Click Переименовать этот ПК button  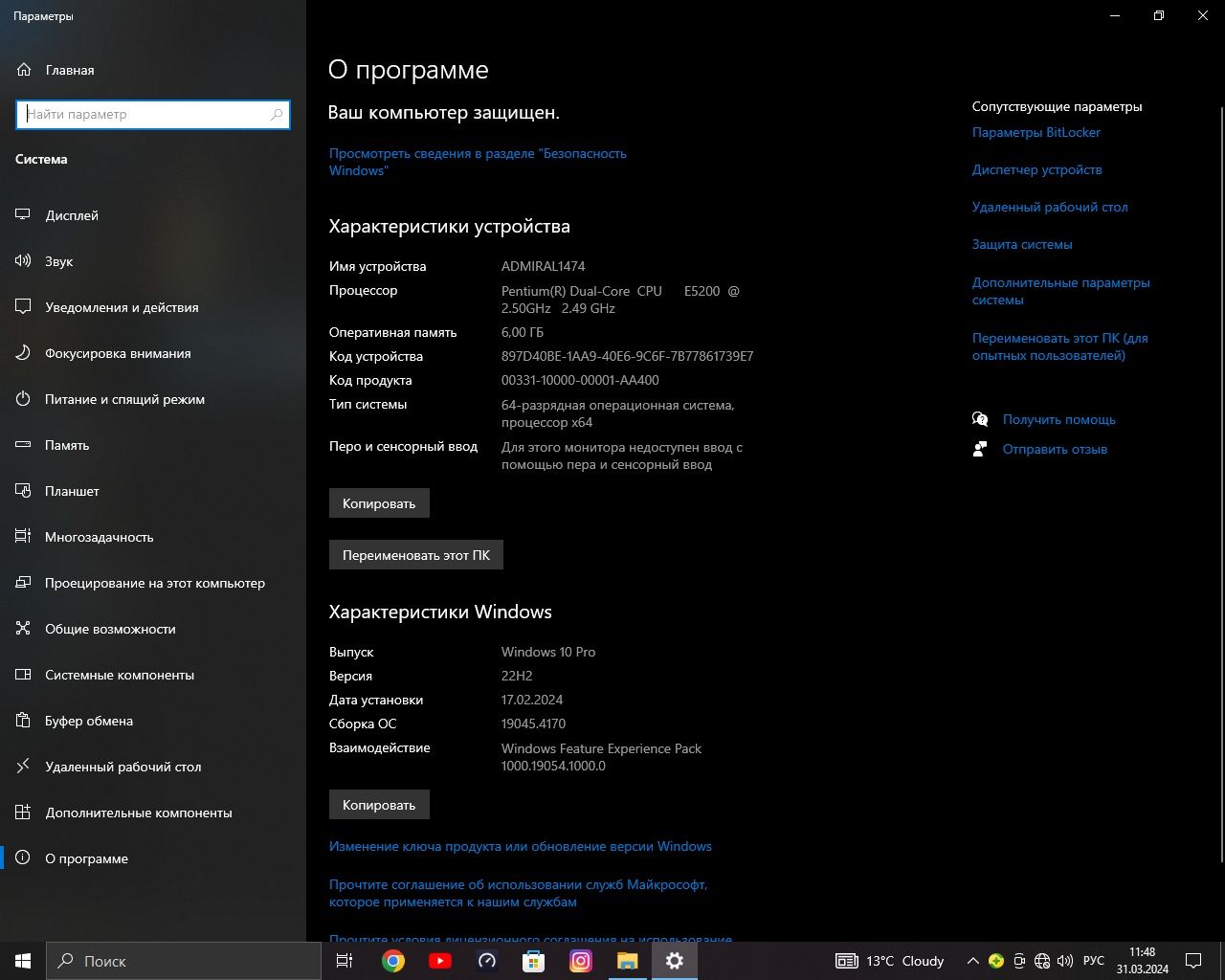(416, 555)
